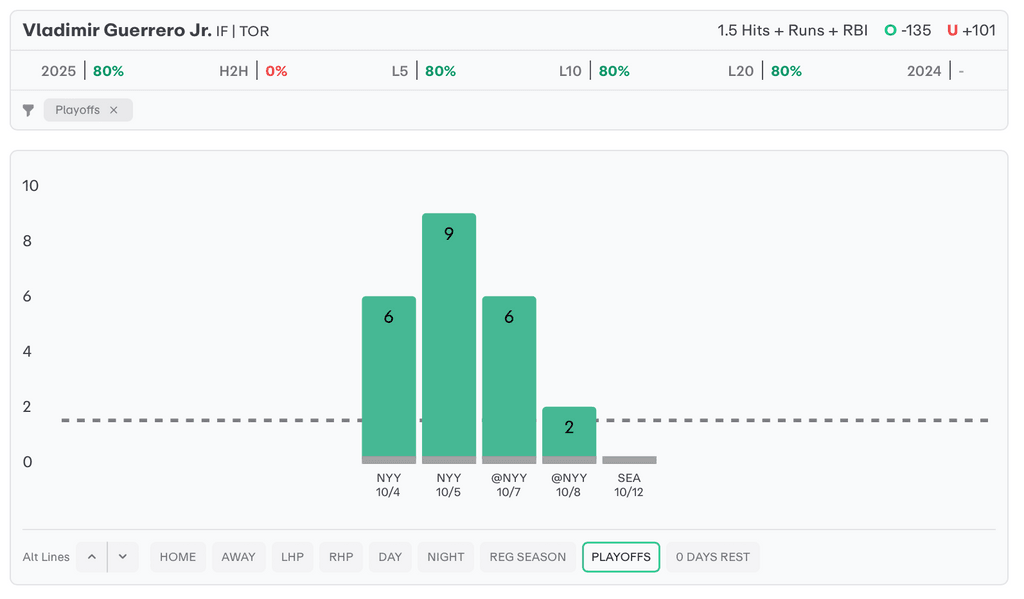Enable the RHP pitcher filter

(341, 557)
